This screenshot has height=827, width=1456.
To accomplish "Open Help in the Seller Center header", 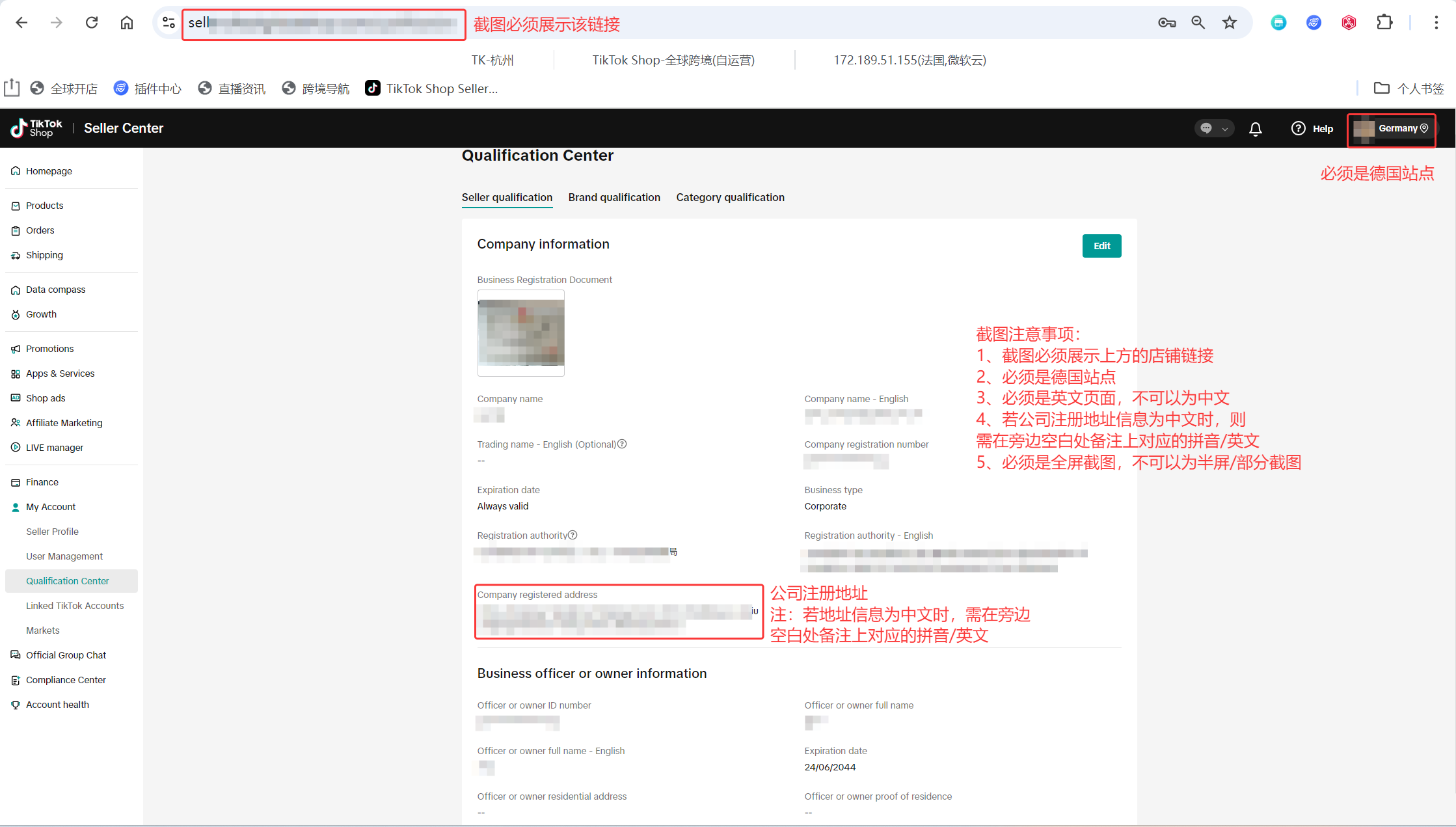I will [1312, 129].
